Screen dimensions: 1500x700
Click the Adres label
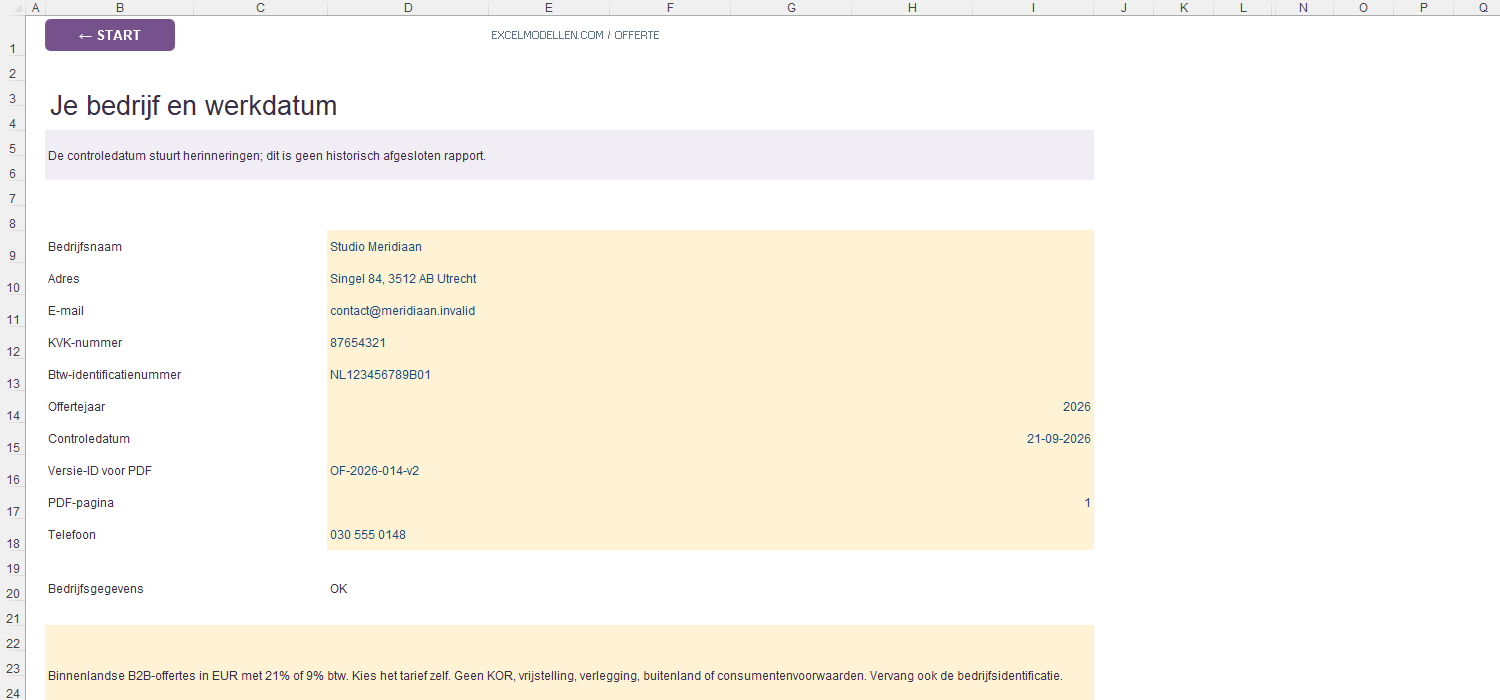[x=64, y=279]
